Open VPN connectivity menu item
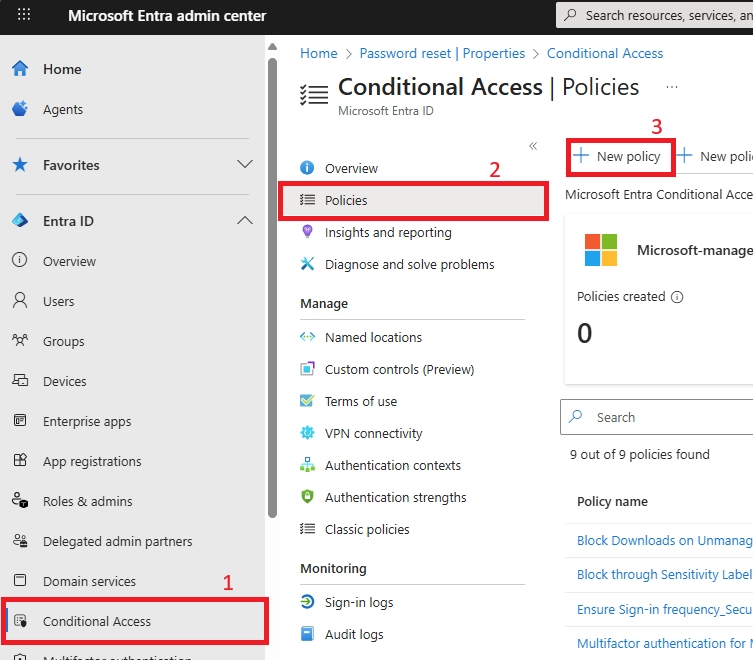 click(x=374, y=434)
